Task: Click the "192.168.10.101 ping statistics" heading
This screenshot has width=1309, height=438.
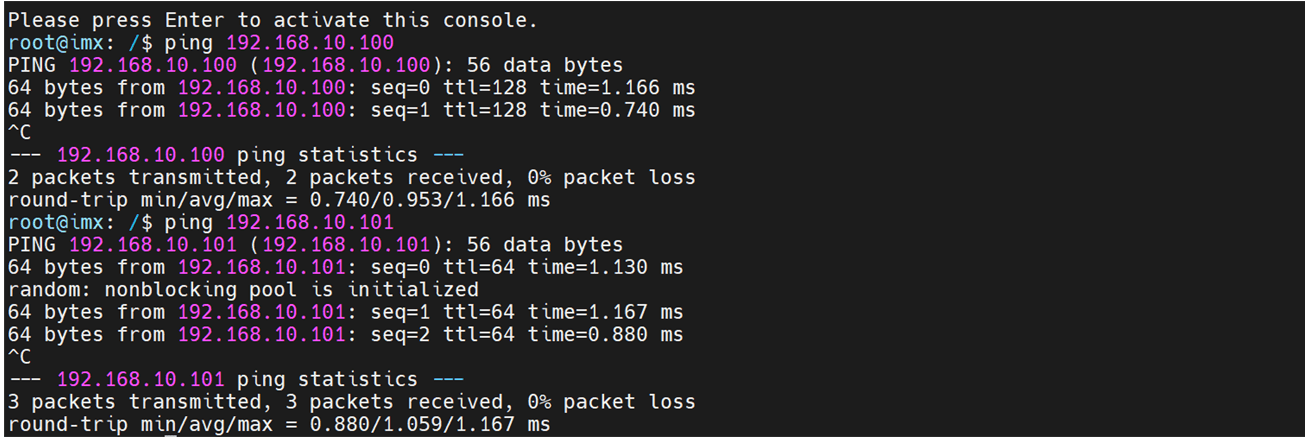Action: pyautogui.click(x=236, y=379)
